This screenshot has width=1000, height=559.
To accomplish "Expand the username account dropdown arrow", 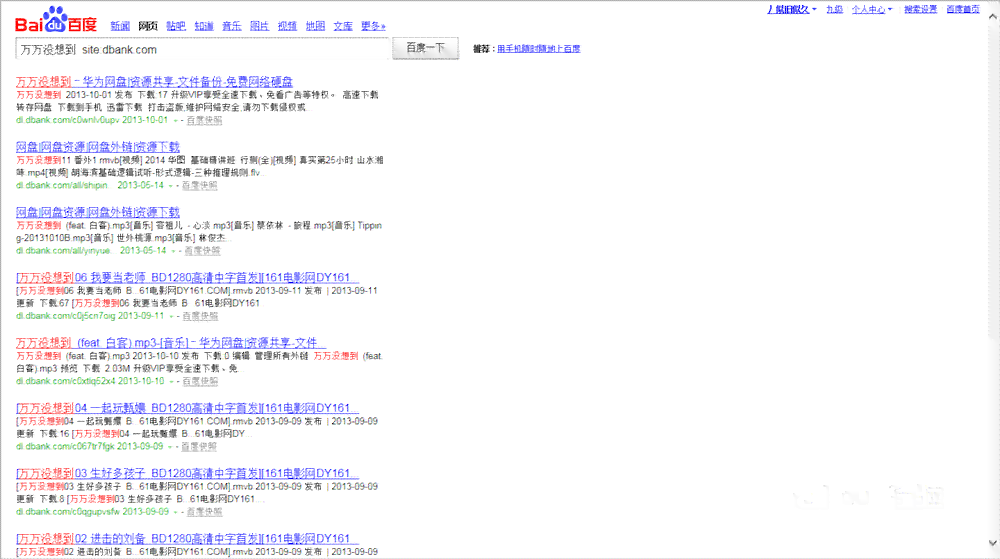I will (814, 10).
